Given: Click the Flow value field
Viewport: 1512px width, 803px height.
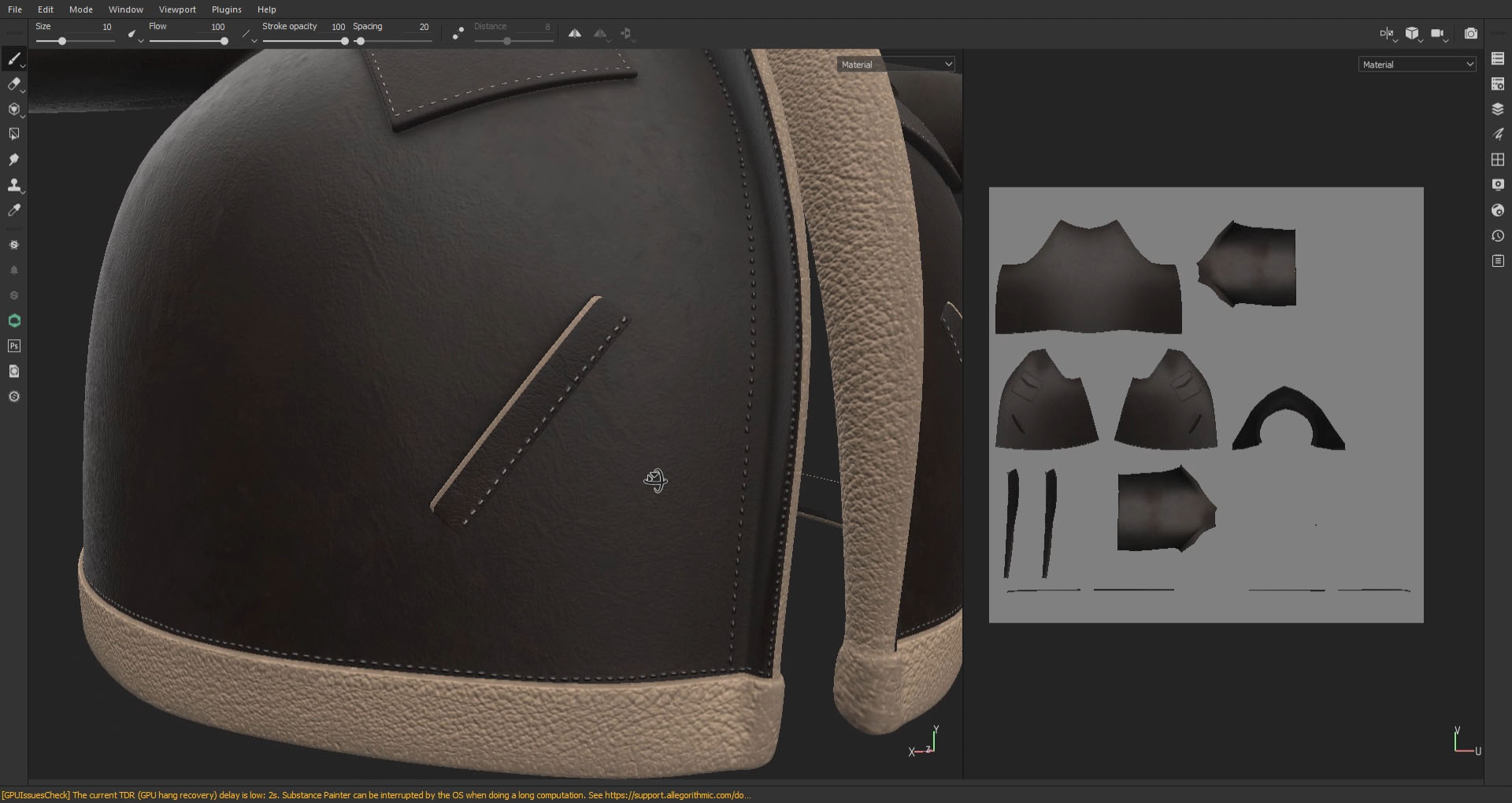Looking at the screenshot, I should [218, 27].
